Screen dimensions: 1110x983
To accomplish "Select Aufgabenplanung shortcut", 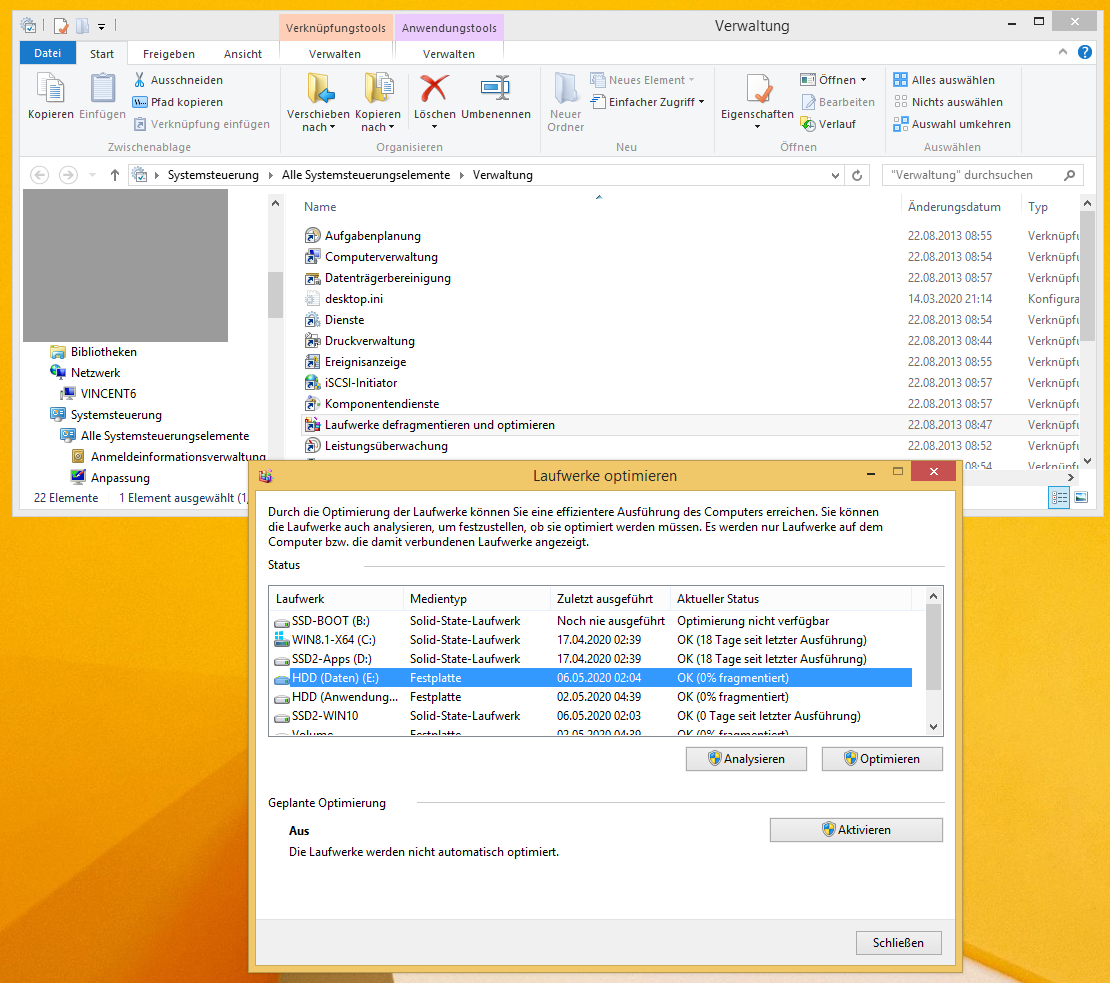I will pyautogui.click(x=372, y=236).
